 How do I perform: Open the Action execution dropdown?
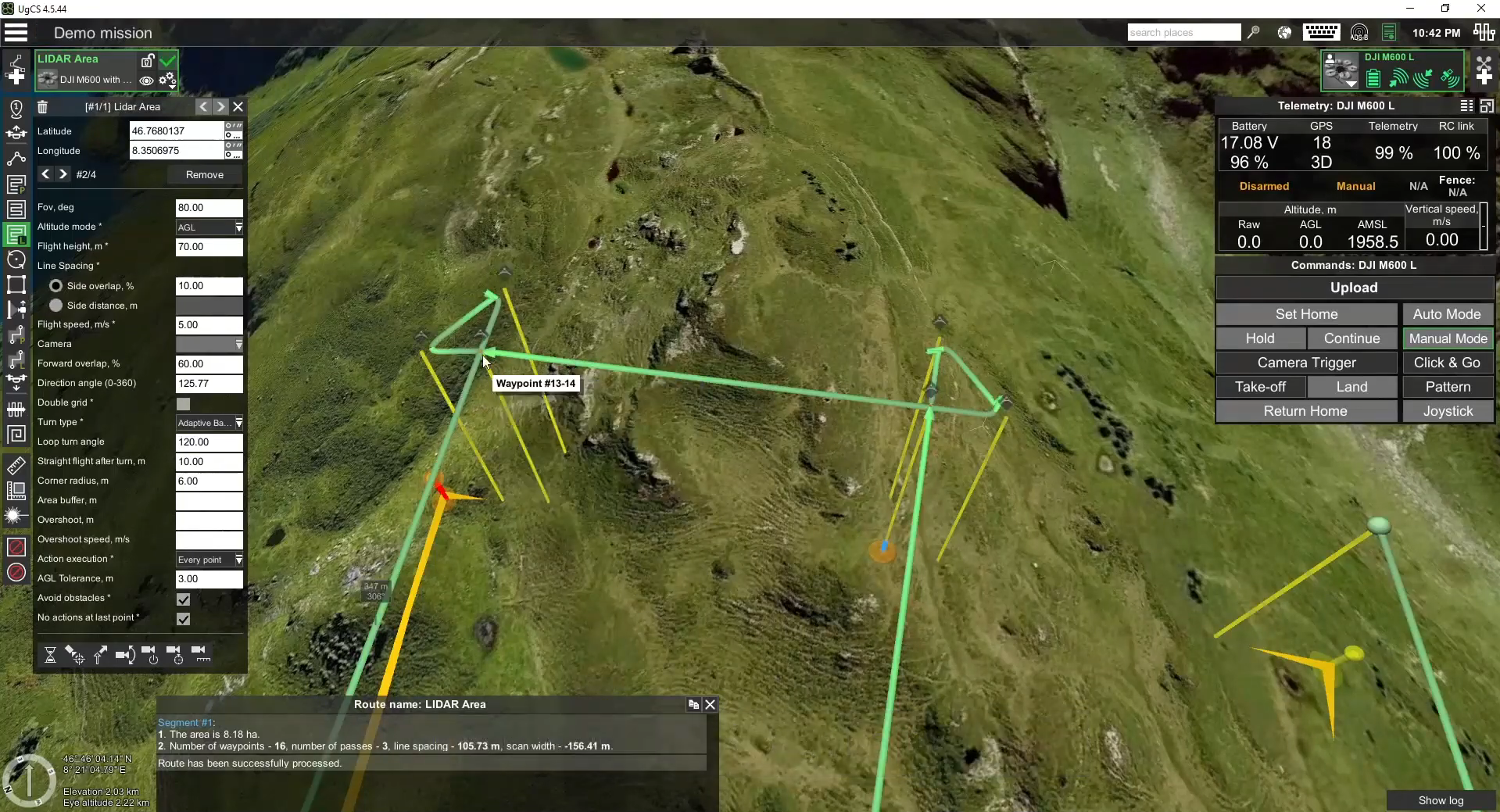tap(209, 560)
